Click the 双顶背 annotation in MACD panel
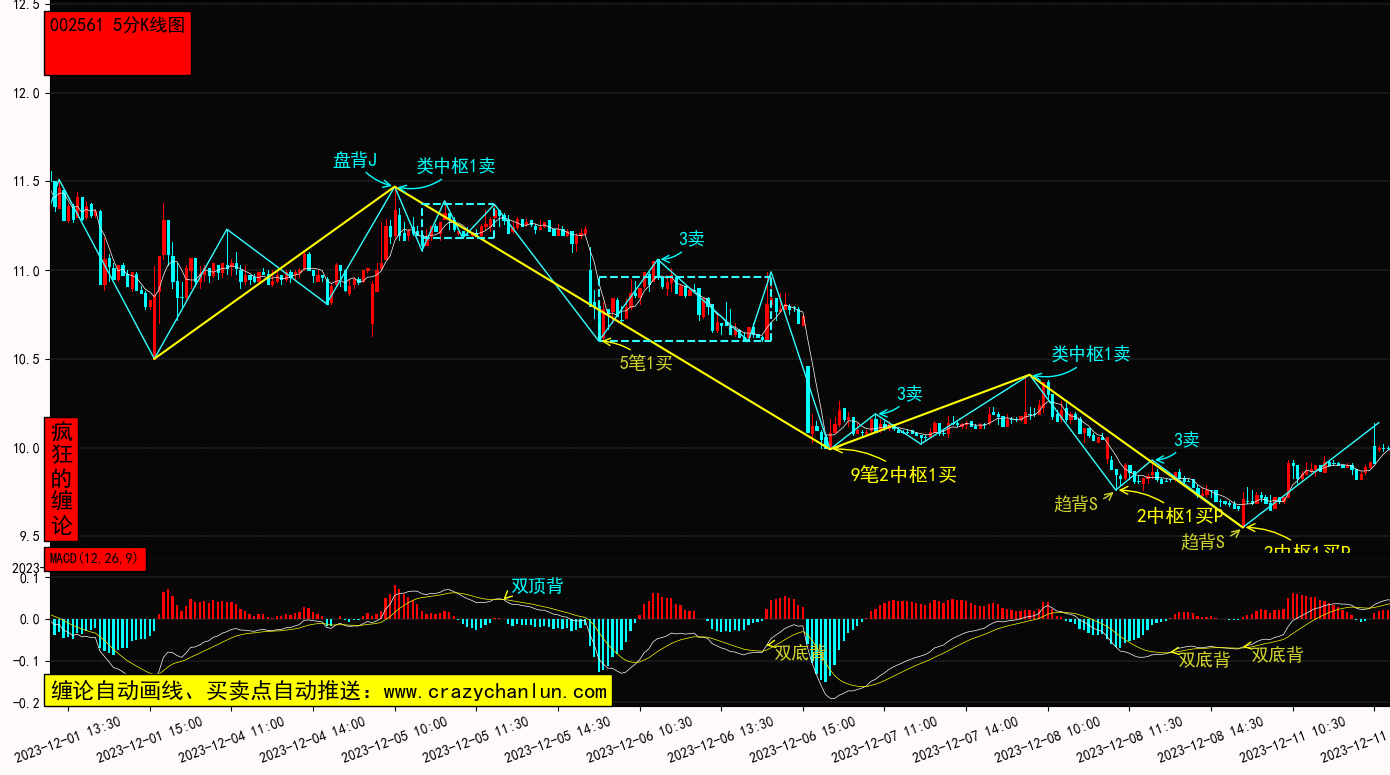This screenshot has width=1390, height=775. tap(537, 585)
